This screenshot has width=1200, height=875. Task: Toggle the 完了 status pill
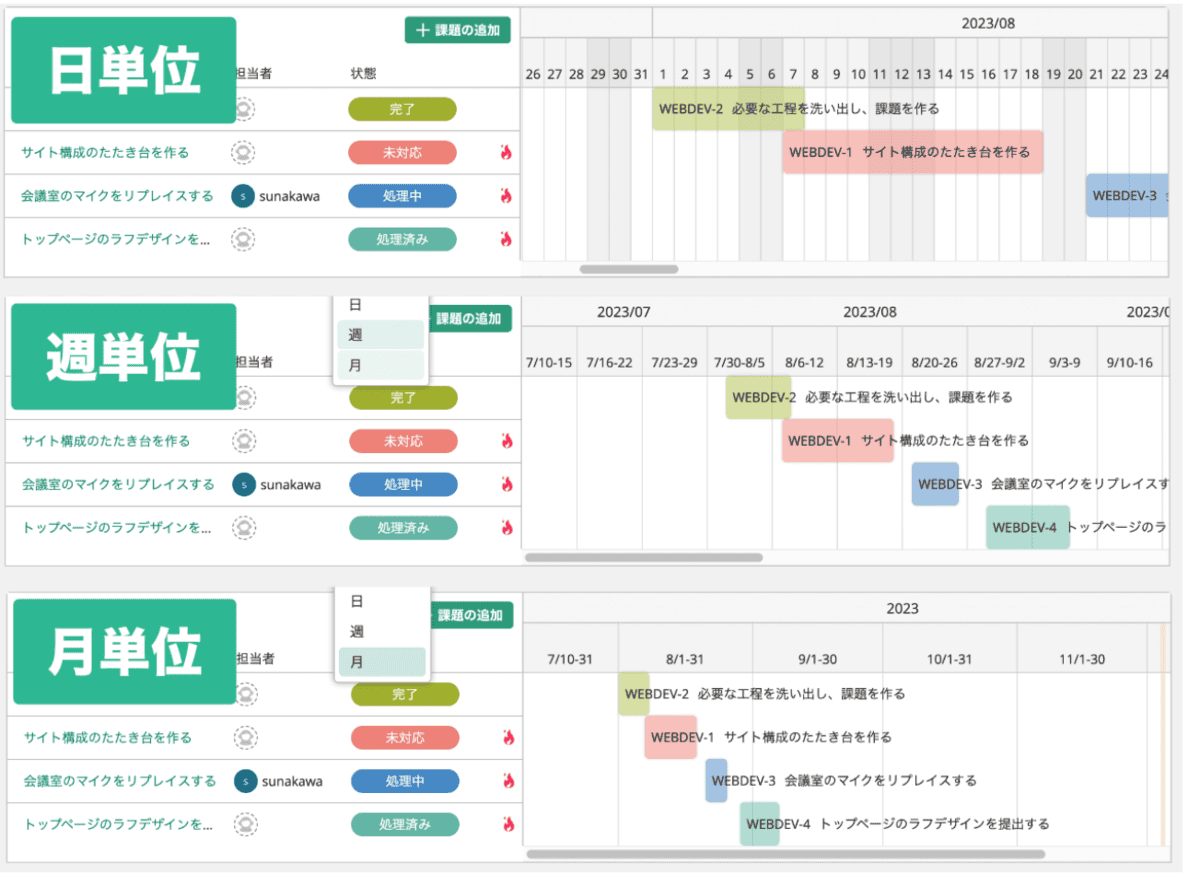click(x=402, y=109)
